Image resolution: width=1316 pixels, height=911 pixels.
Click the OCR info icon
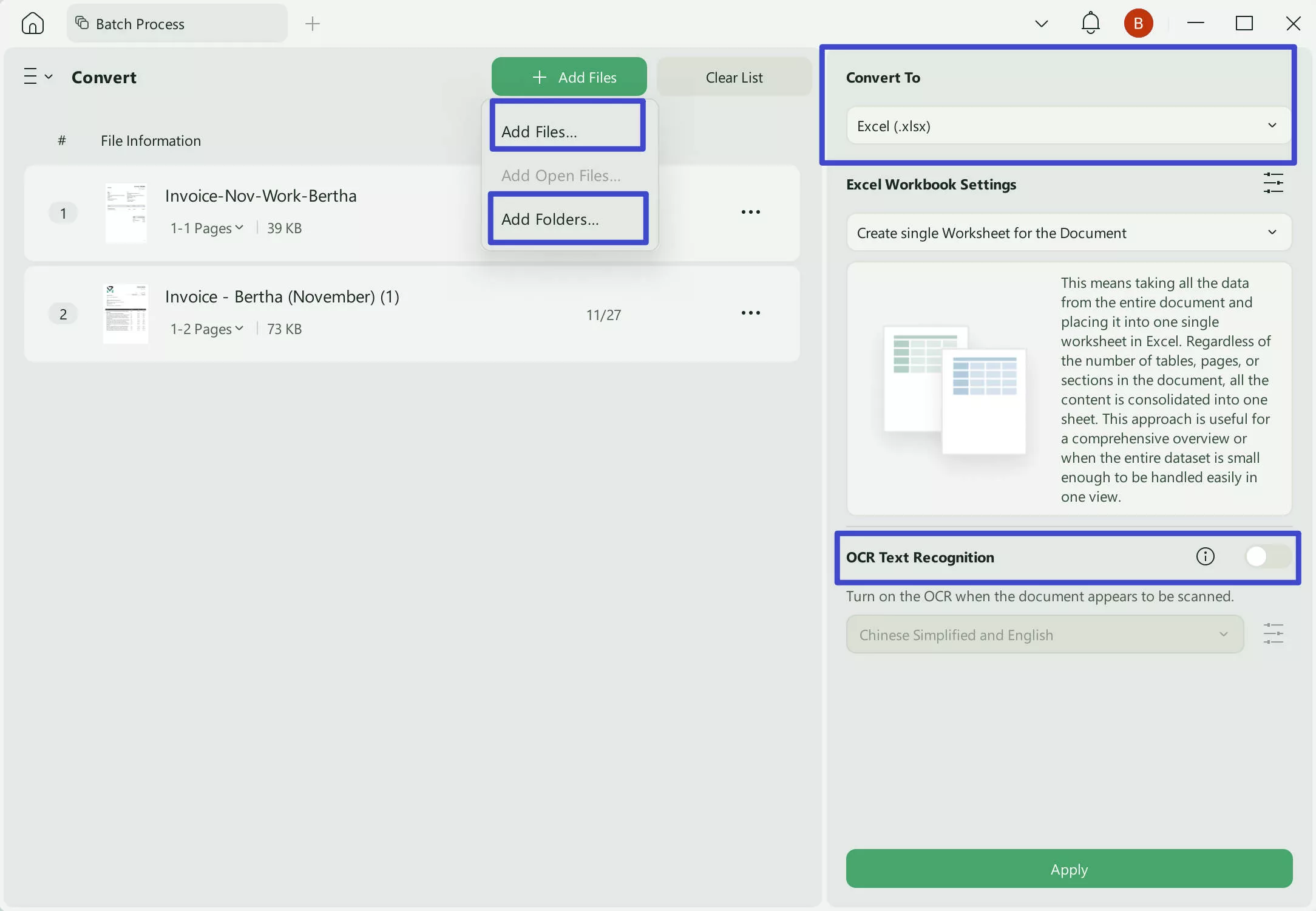tap(1205, 556)
